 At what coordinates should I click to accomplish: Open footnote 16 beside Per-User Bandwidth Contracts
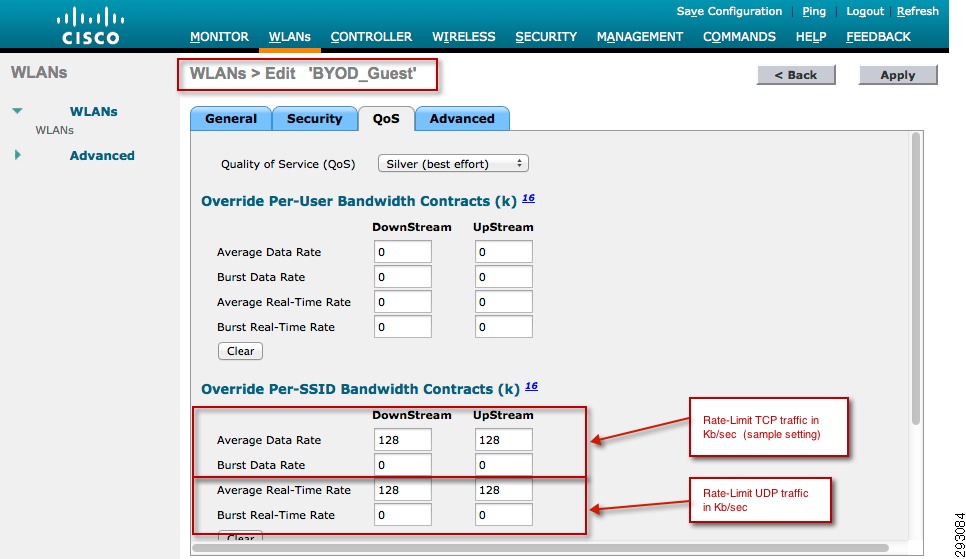click(528, 198)
